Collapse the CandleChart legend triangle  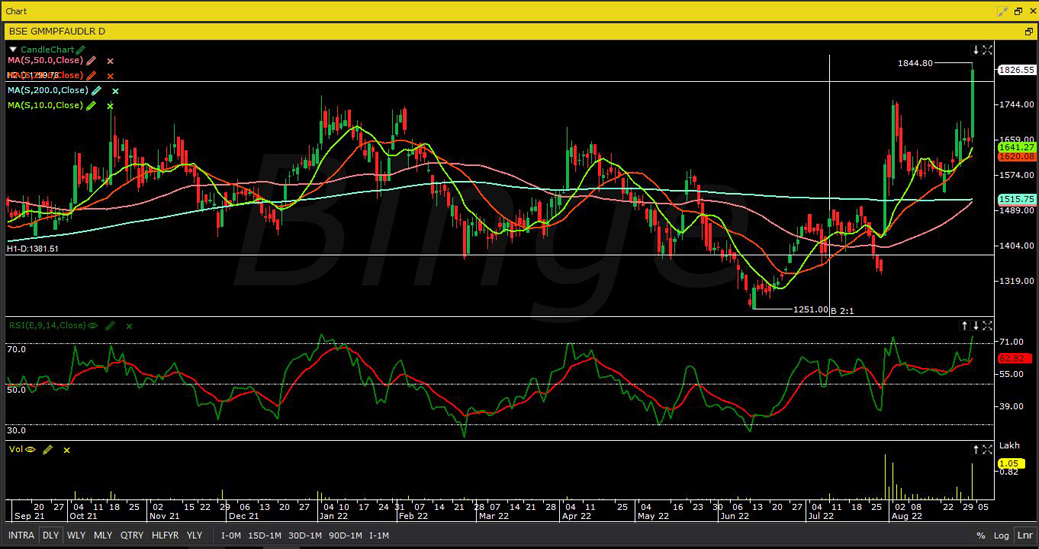pyautogui.click(x=13, y=50)
